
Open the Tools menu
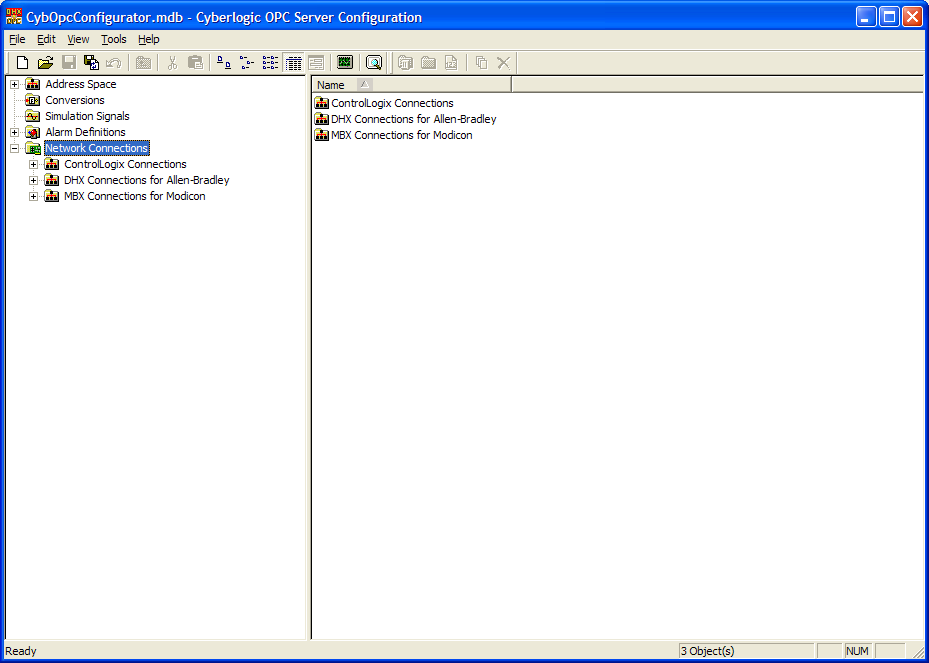pyautogui.click(x=114, y=39)
